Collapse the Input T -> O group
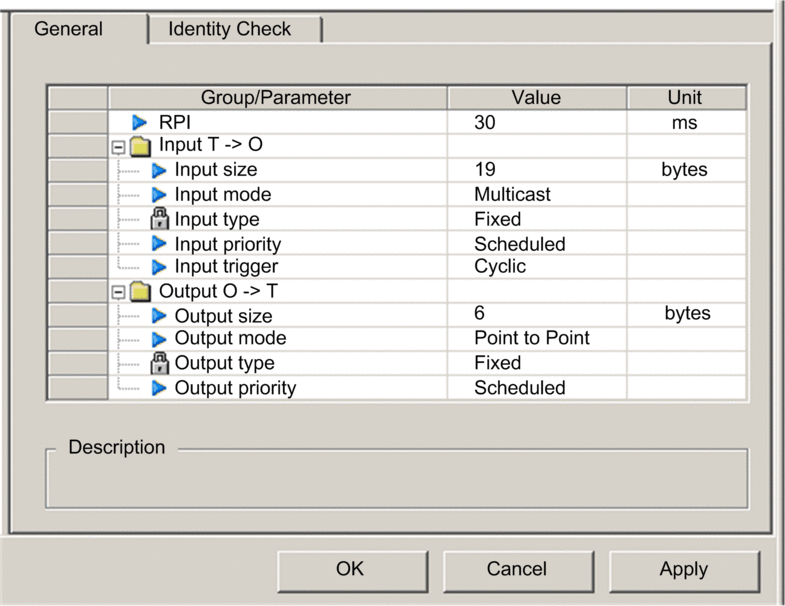Screen dimensions: 785x606 [x=119, y=147]
